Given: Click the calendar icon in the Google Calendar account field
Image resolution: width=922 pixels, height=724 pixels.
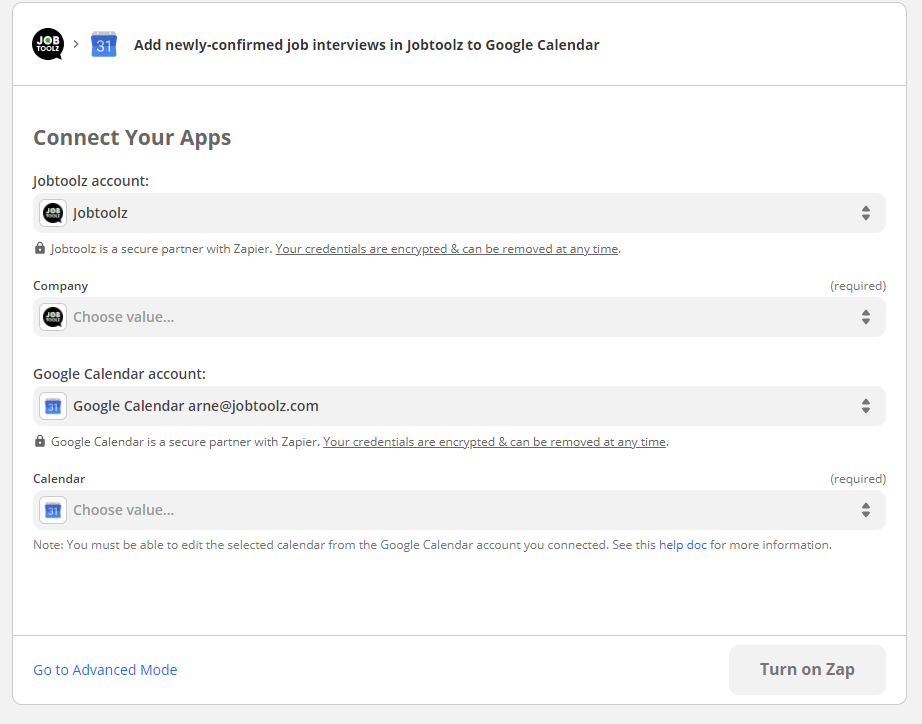Looking at the screenshot, I should point(53,406).
